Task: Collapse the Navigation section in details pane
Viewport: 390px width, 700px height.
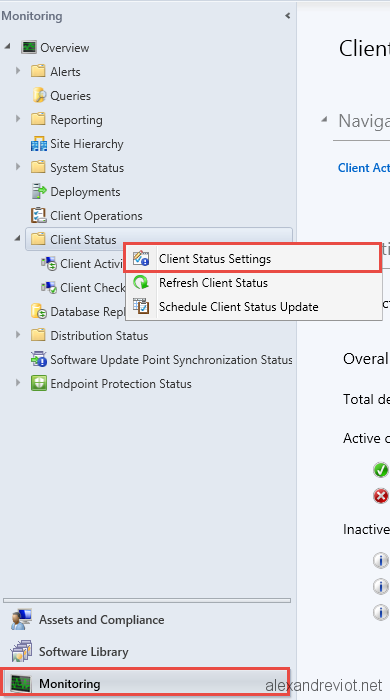Action: point(324,120)
